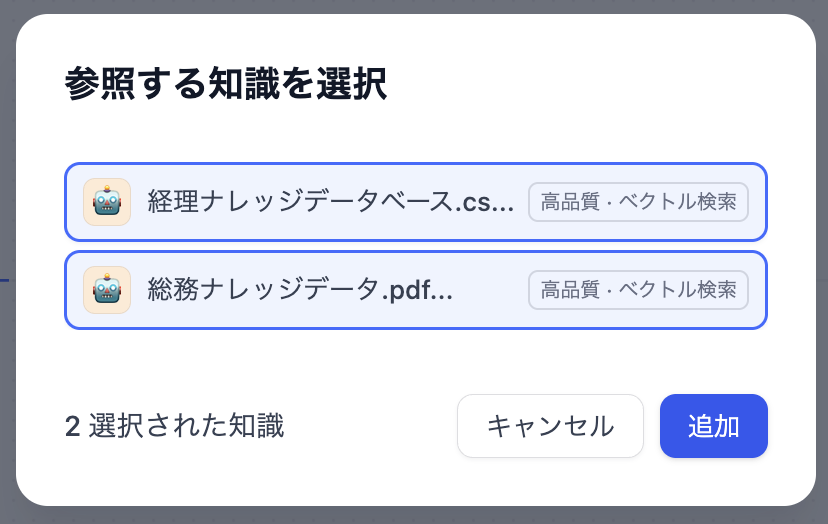Viewport: 828px width, 524px height.
Task: Click 高品質・ベクトル検索 badge on 経理 row
Action: pos(638,202)
